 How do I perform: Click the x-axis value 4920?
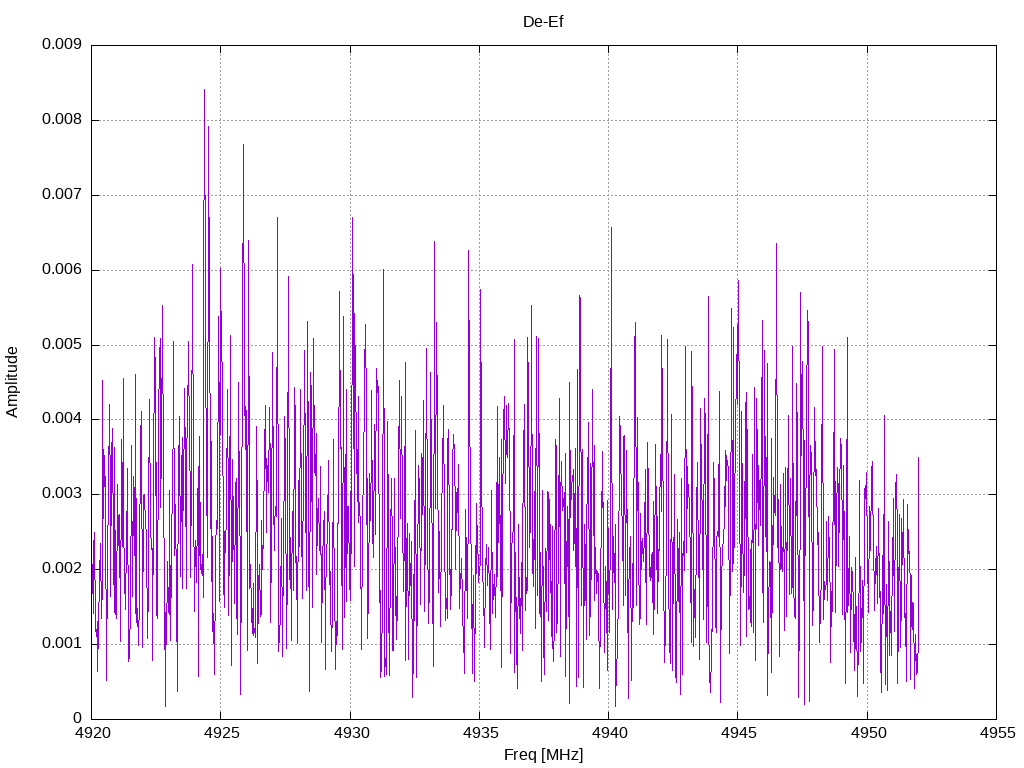pos(93,733)
